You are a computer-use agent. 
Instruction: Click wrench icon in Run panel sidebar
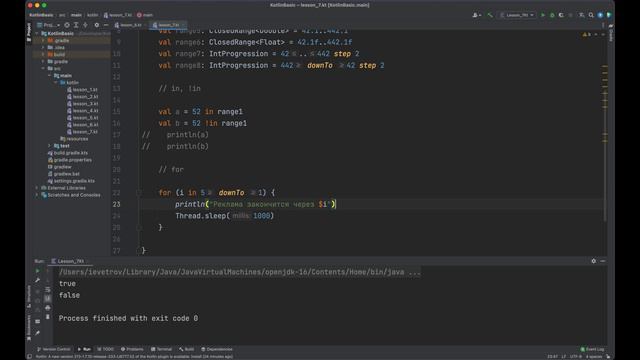click(x=38, y=280)
